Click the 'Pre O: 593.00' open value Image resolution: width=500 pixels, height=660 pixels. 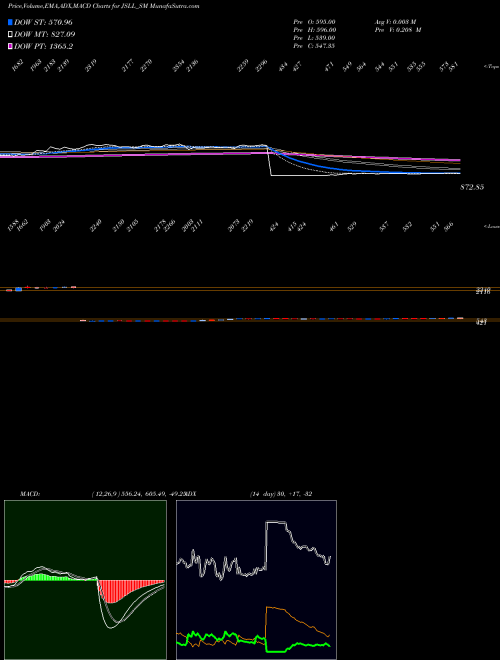coord(314,21)
